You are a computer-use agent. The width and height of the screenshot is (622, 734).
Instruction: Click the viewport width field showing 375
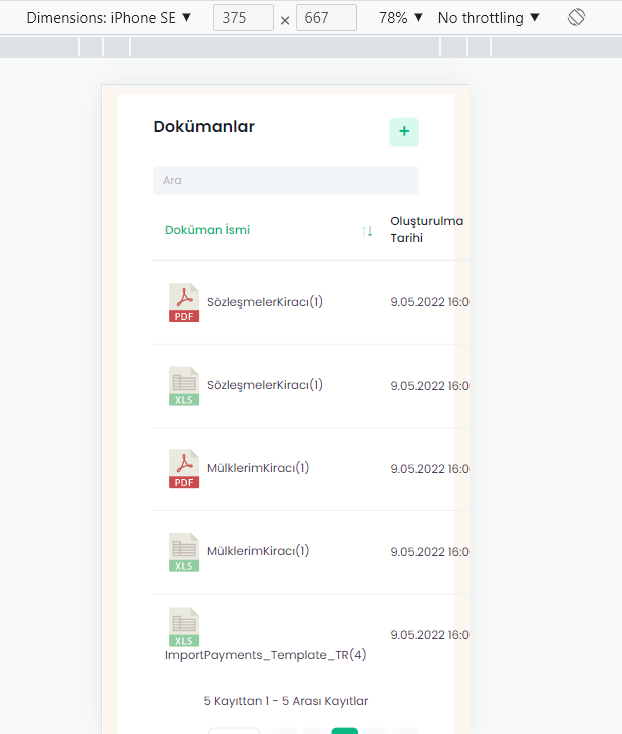[x=243, y=18]
